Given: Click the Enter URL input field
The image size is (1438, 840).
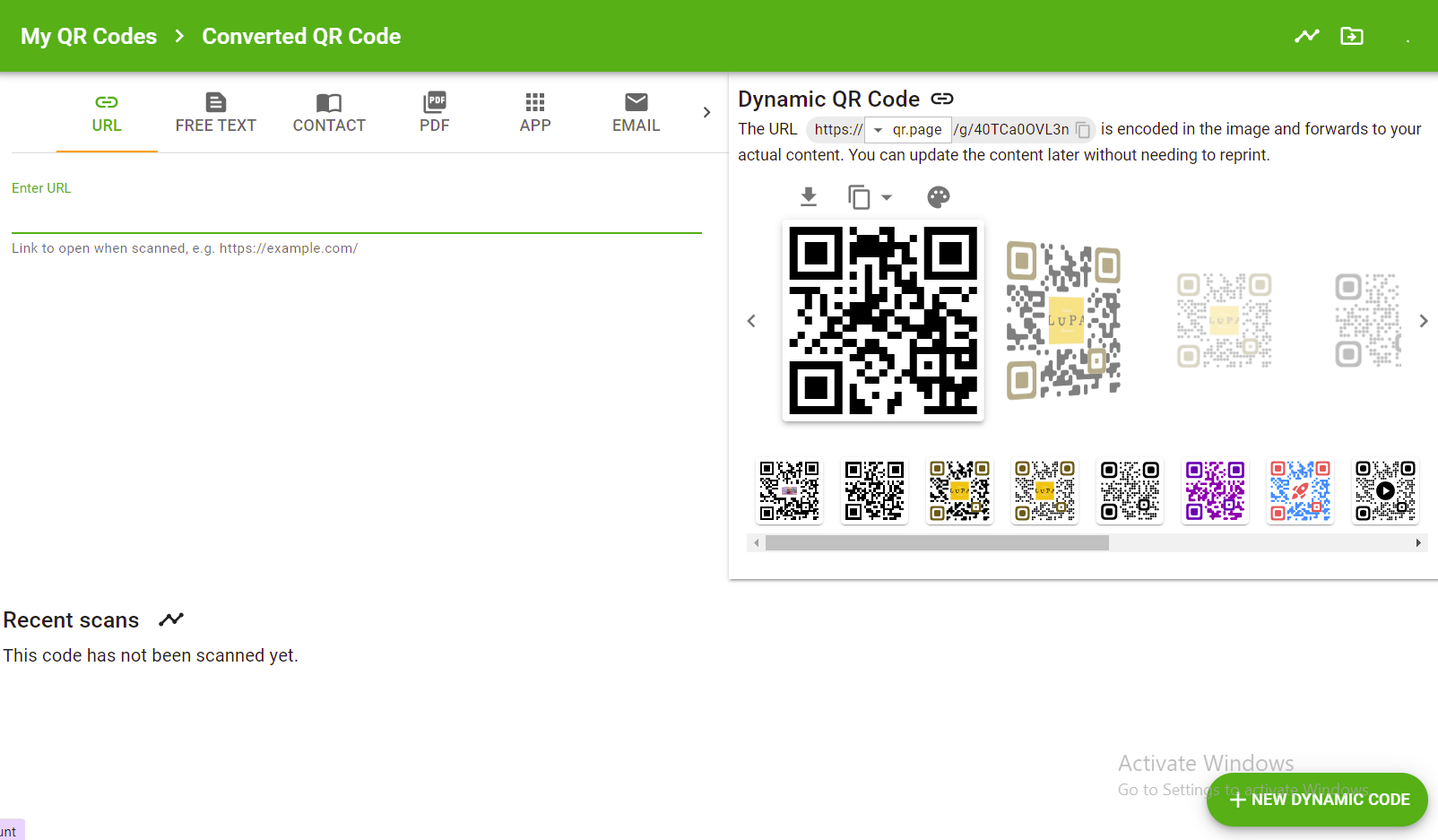Looking at the screenshot, I should [x=356, y=217].
